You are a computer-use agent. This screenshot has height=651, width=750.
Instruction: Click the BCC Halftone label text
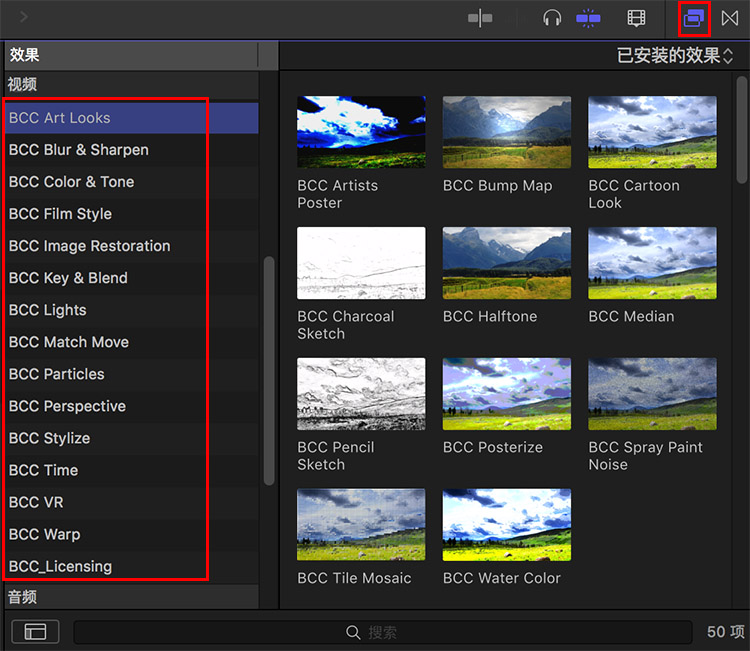click(490, 316)
